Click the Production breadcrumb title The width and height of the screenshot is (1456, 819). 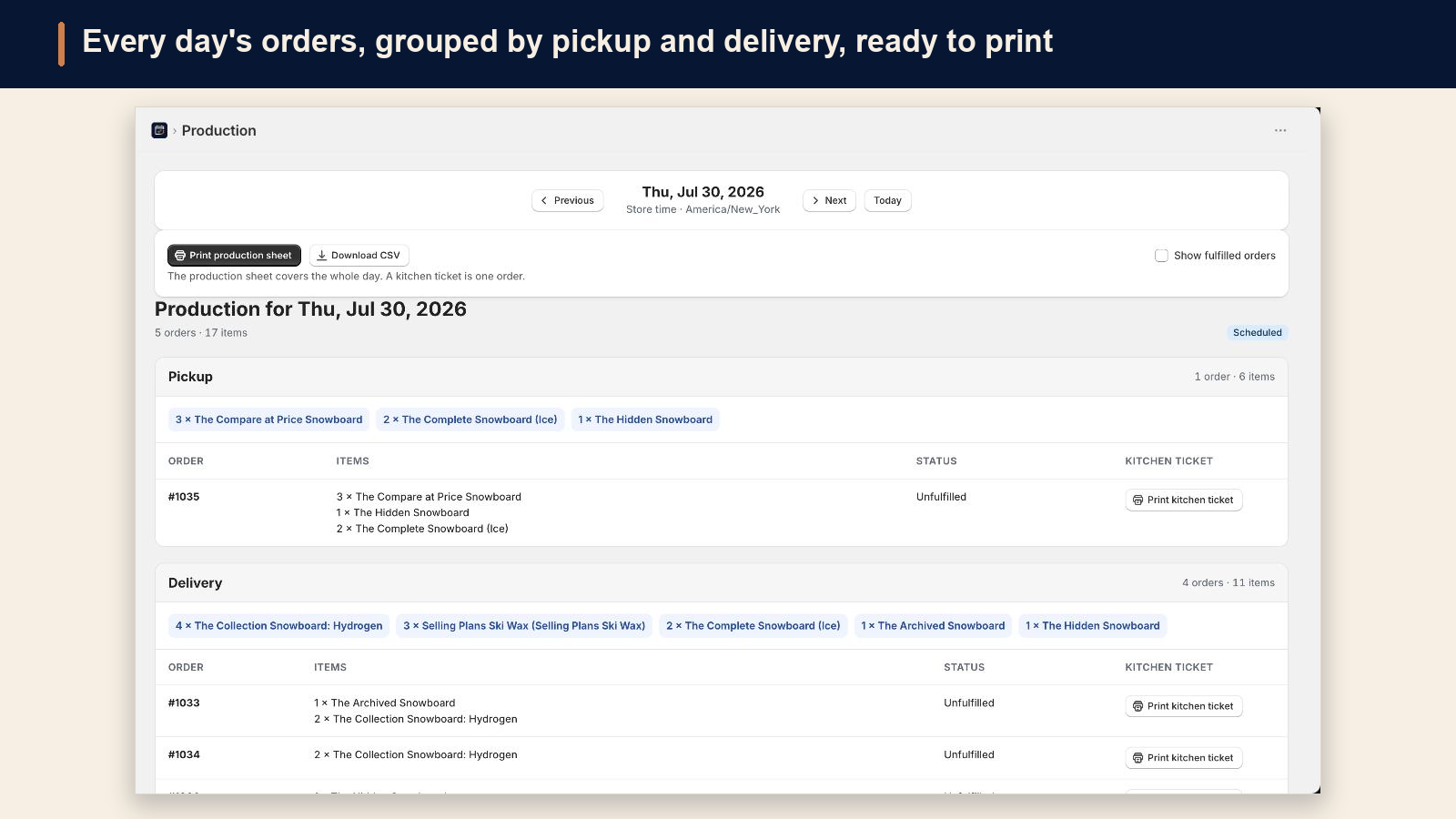pos(219,130)
